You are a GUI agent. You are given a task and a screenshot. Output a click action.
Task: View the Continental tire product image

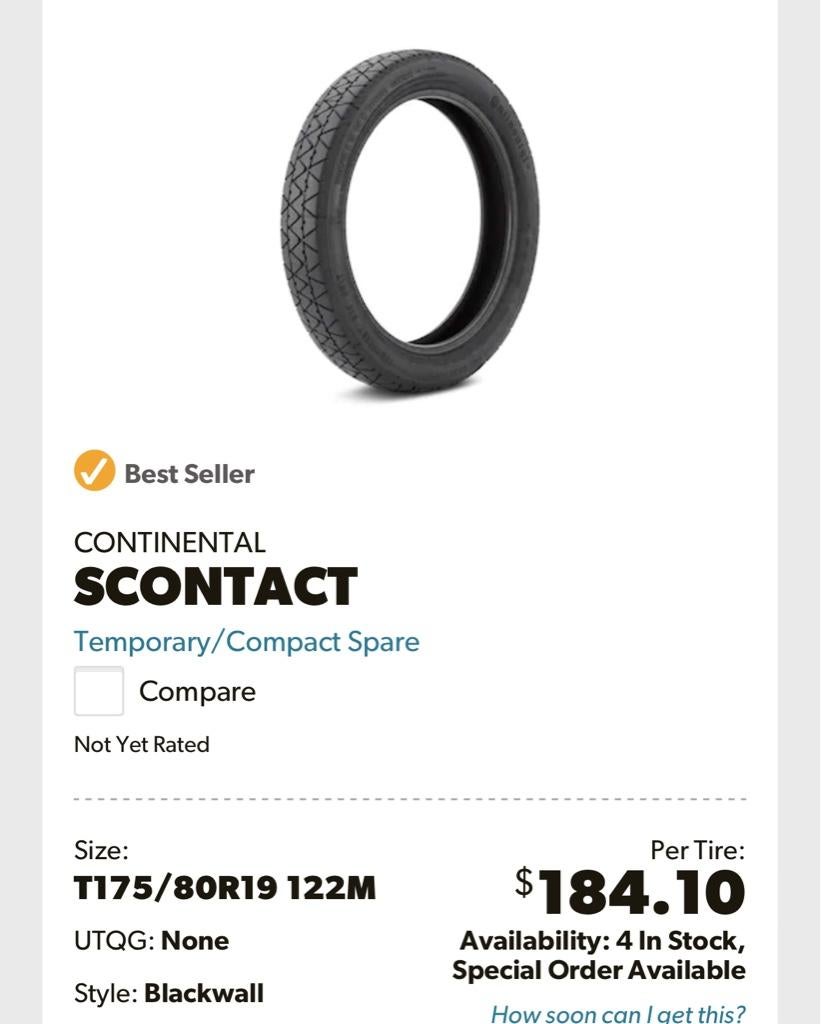click(410, 223)
